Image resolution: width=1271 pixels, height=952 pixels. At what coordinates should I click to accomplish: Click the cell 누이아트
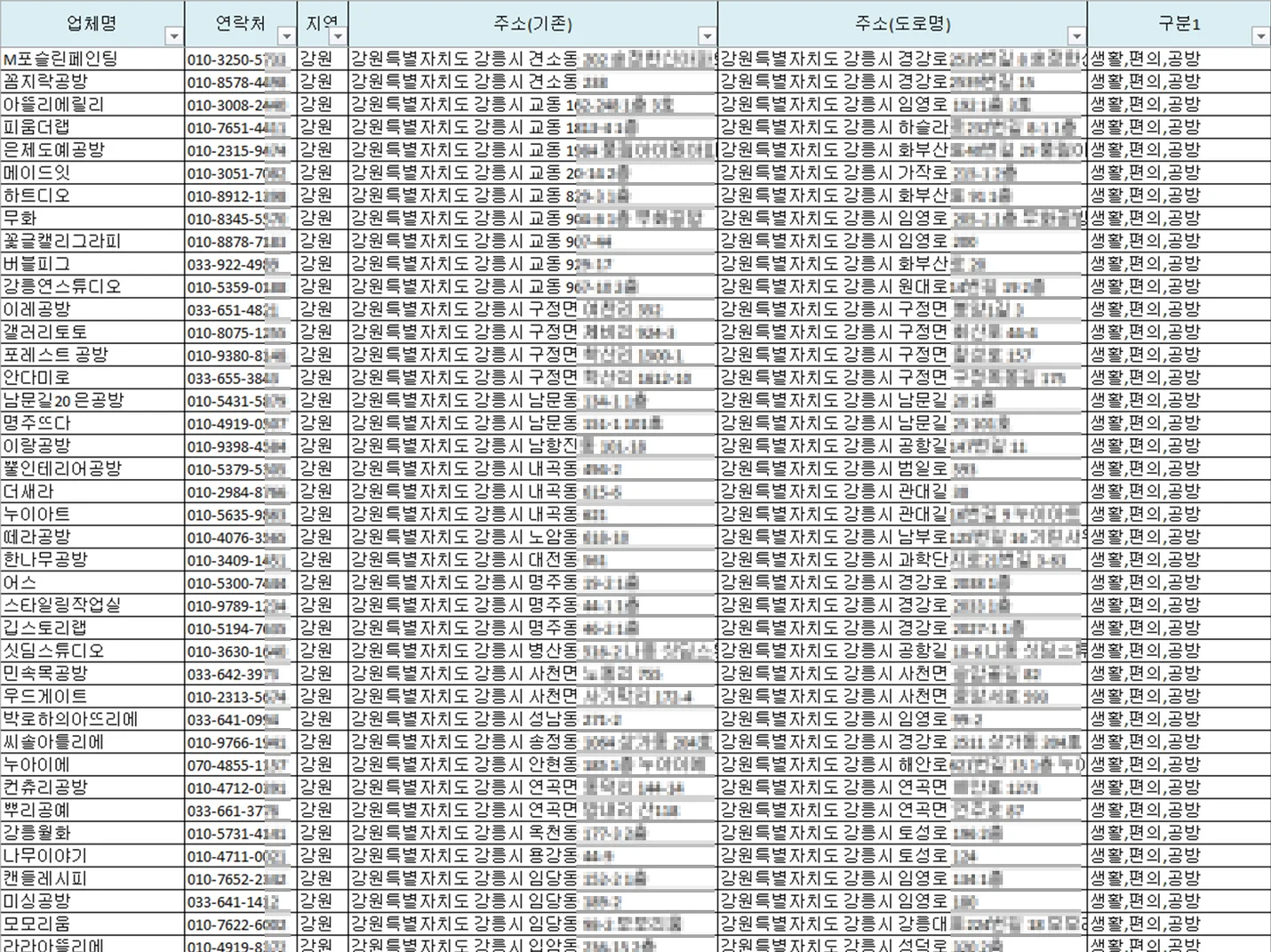92,514
